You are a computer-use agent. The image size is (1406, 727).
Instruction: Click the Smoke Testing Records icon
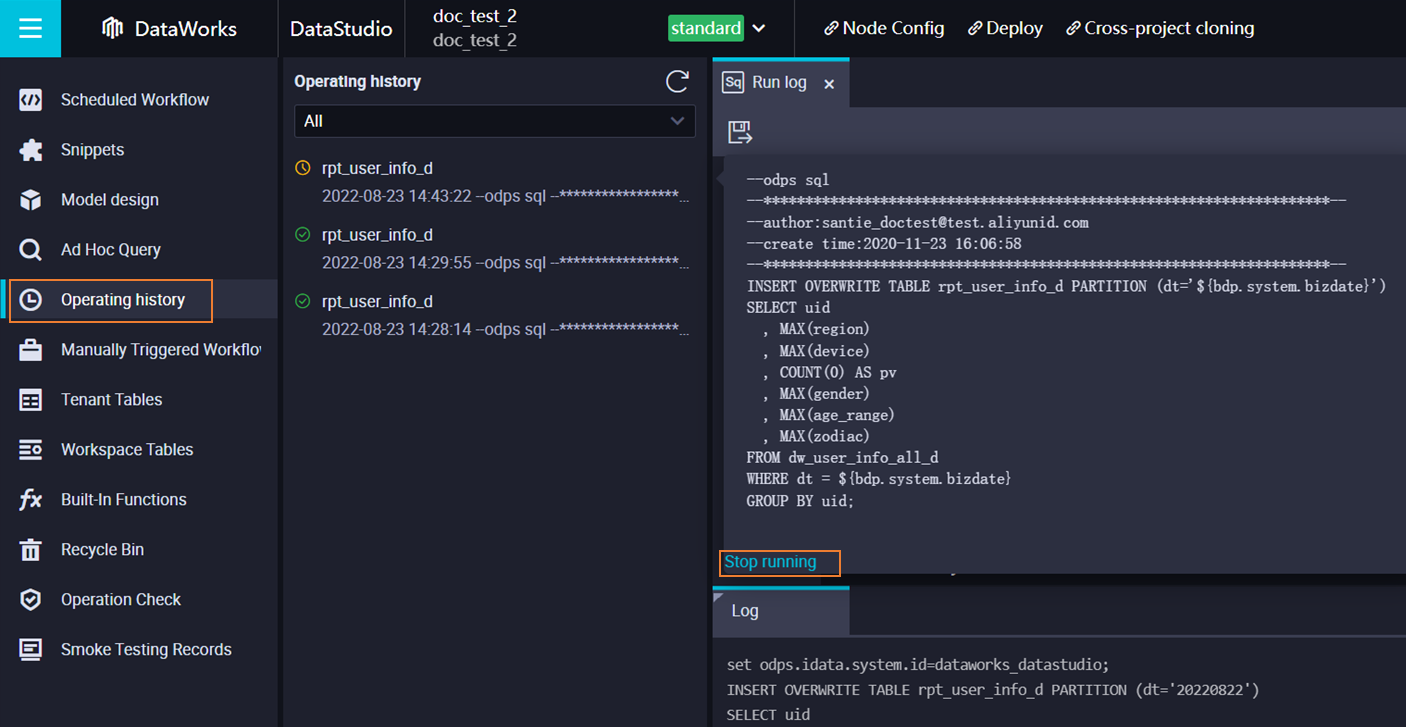31,650
